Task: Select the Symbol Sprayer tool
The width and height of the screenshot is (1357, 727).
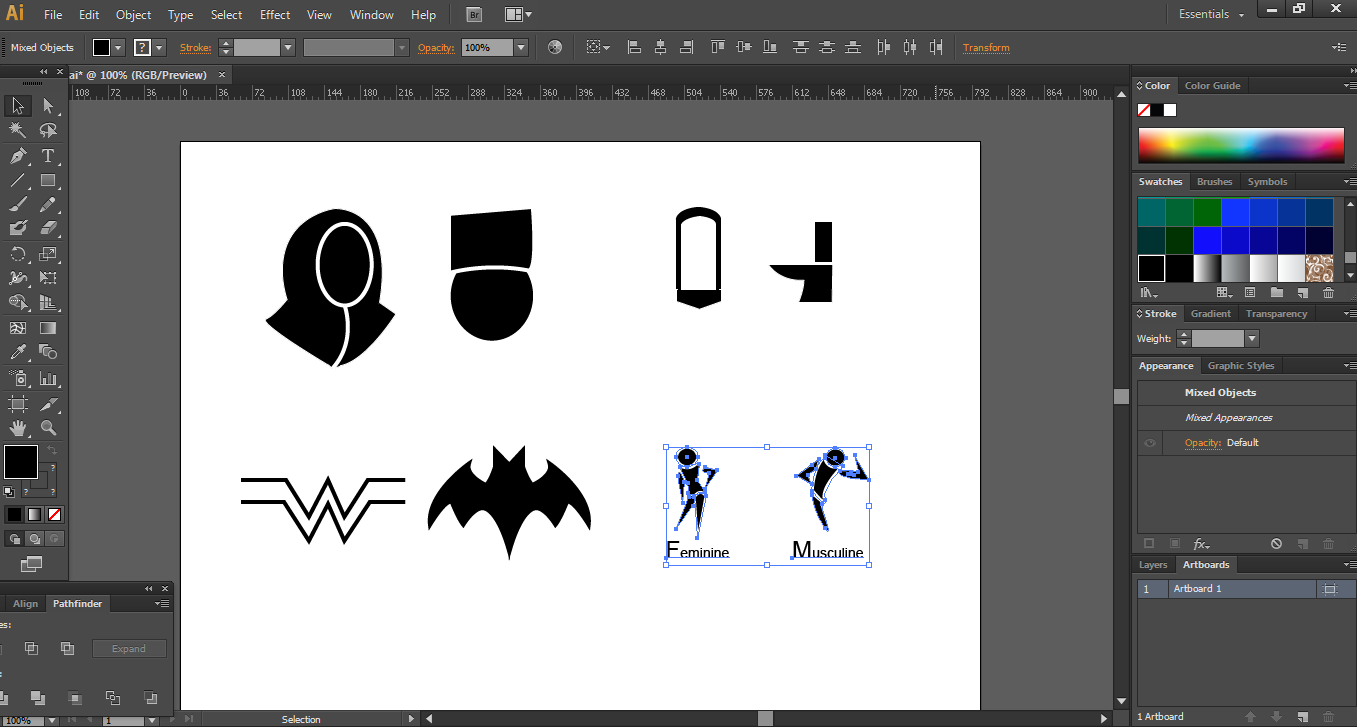Action: 18,379
